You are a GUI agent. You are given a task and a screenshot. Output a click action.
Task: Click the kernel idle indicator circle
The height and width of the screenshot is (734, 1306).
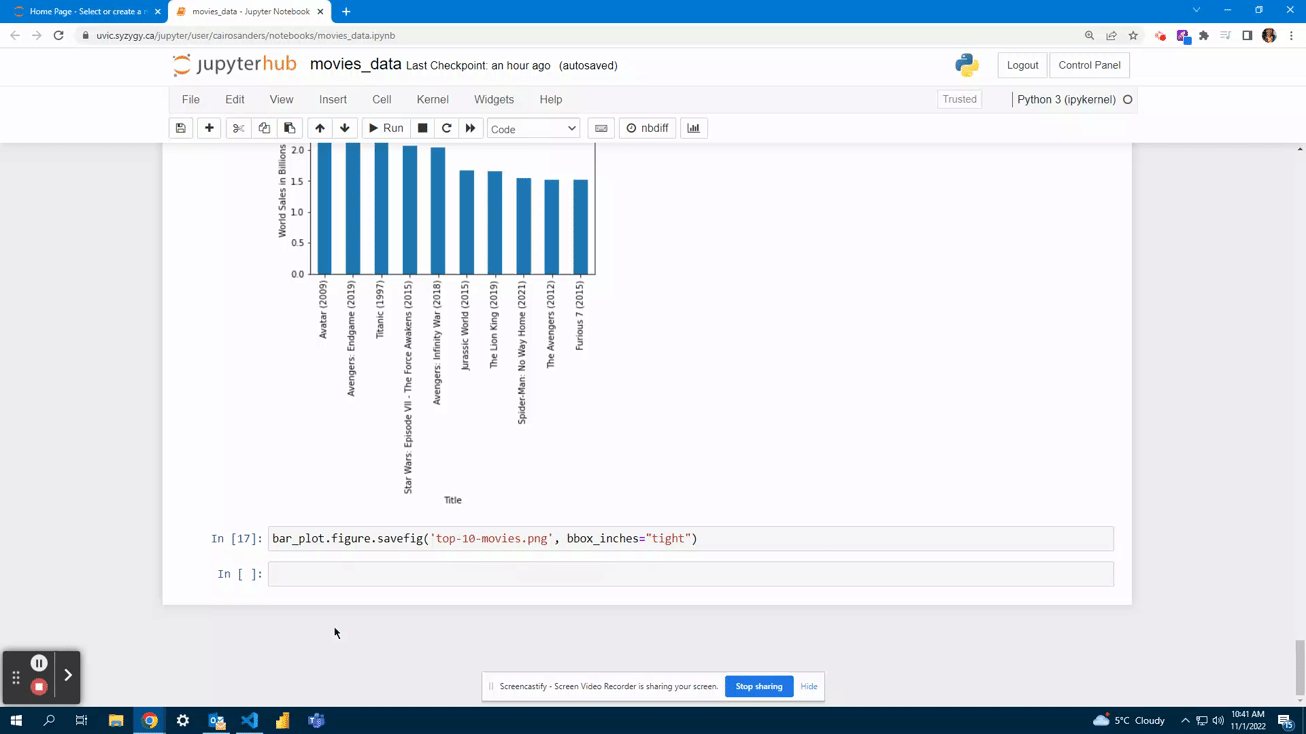click(1128, 100)
